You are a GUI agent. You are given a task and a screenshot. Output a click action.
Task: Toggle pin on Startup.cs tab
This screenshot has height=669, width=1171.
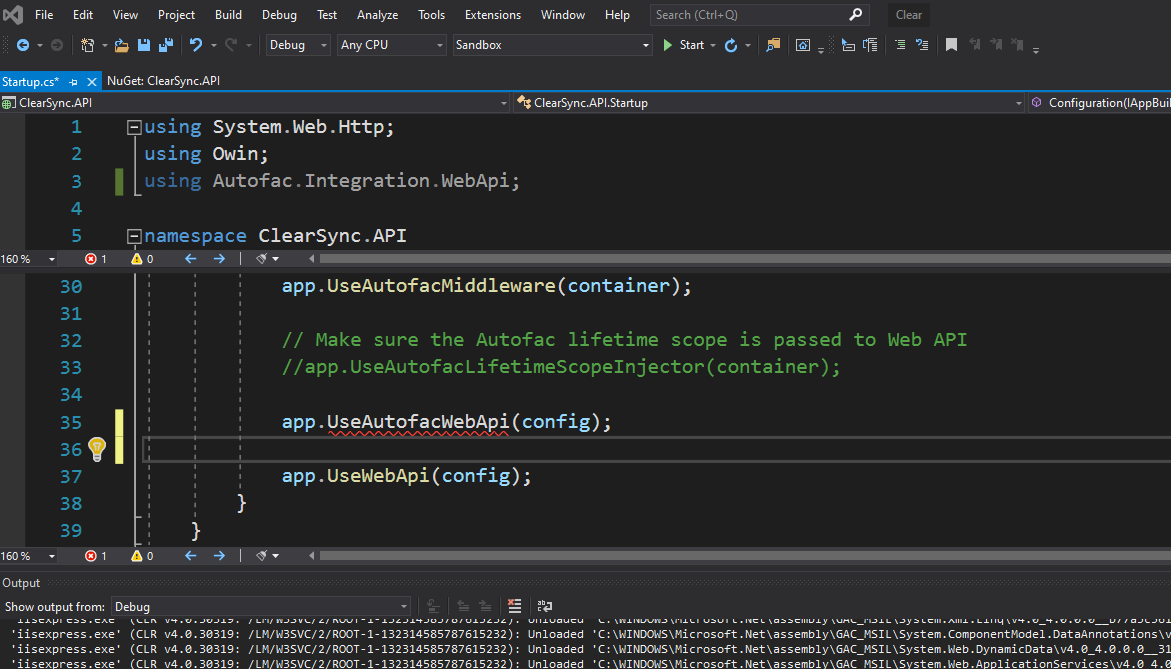[74, 81]
